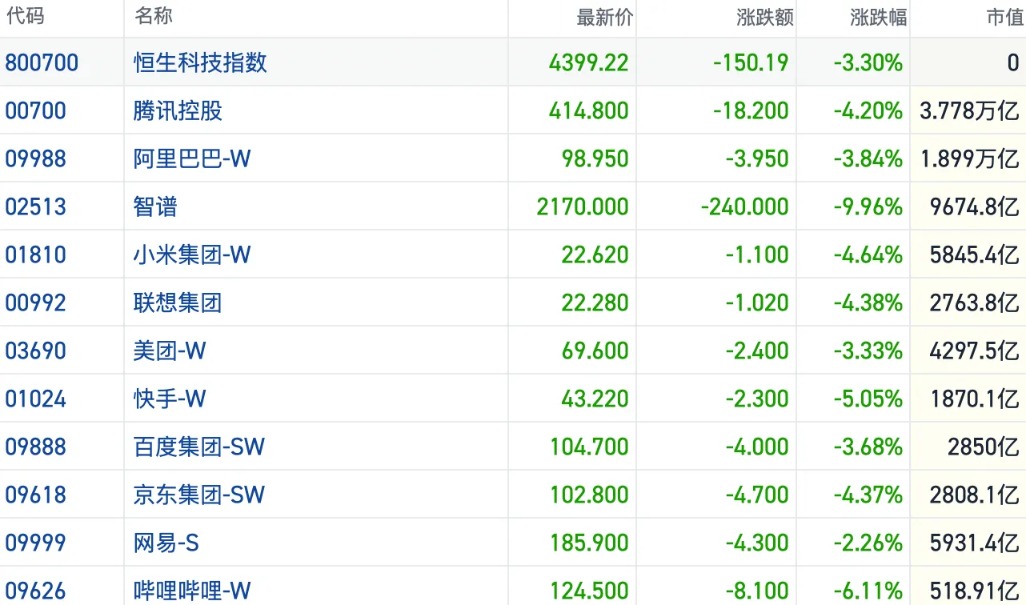1026x605 pixels.
Task: Select stock code 09618
Action: (35, 494)
